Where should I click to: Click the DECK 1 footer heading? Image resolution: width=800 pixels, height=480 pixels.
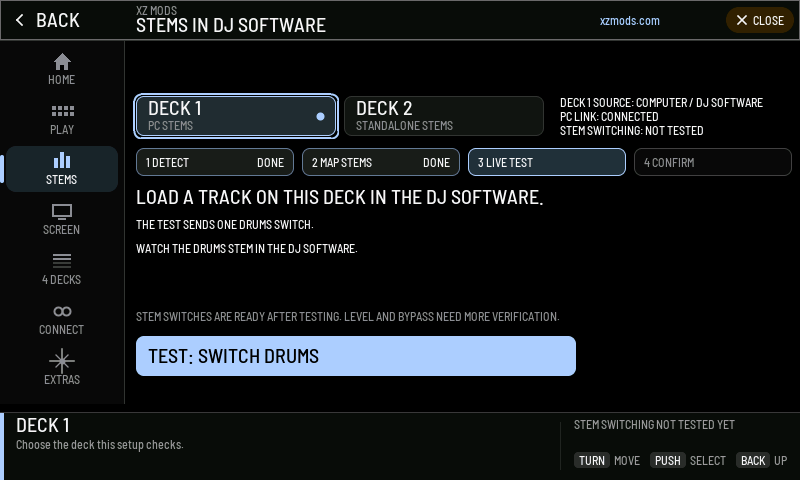[42, 425]
